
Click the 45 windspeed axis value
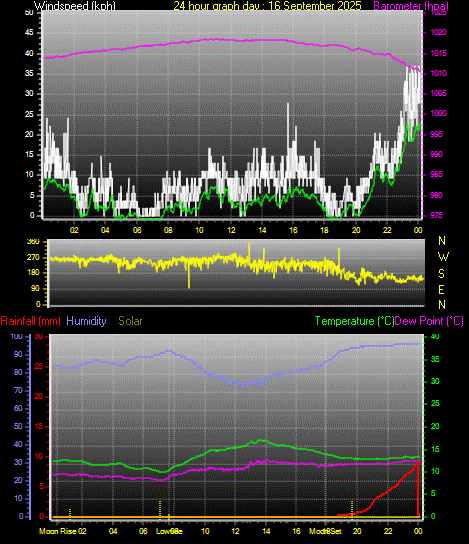point(29,33)
